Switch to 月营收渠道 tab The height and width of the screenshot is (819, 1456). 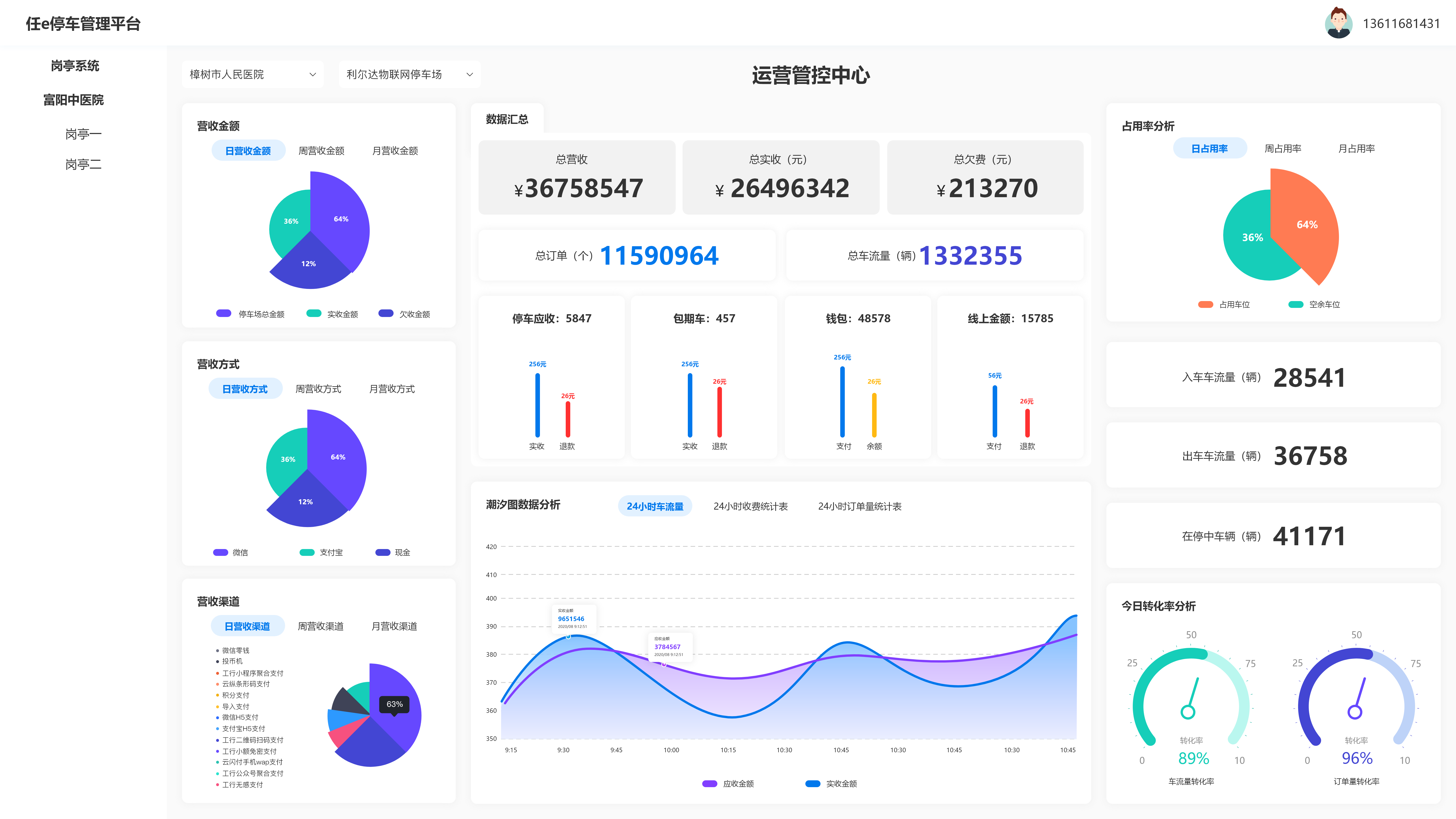tap(394, 626)
